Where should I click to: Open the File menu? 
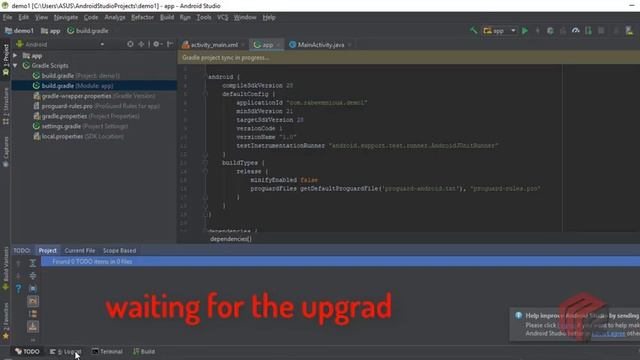click(x=7, y=17)
